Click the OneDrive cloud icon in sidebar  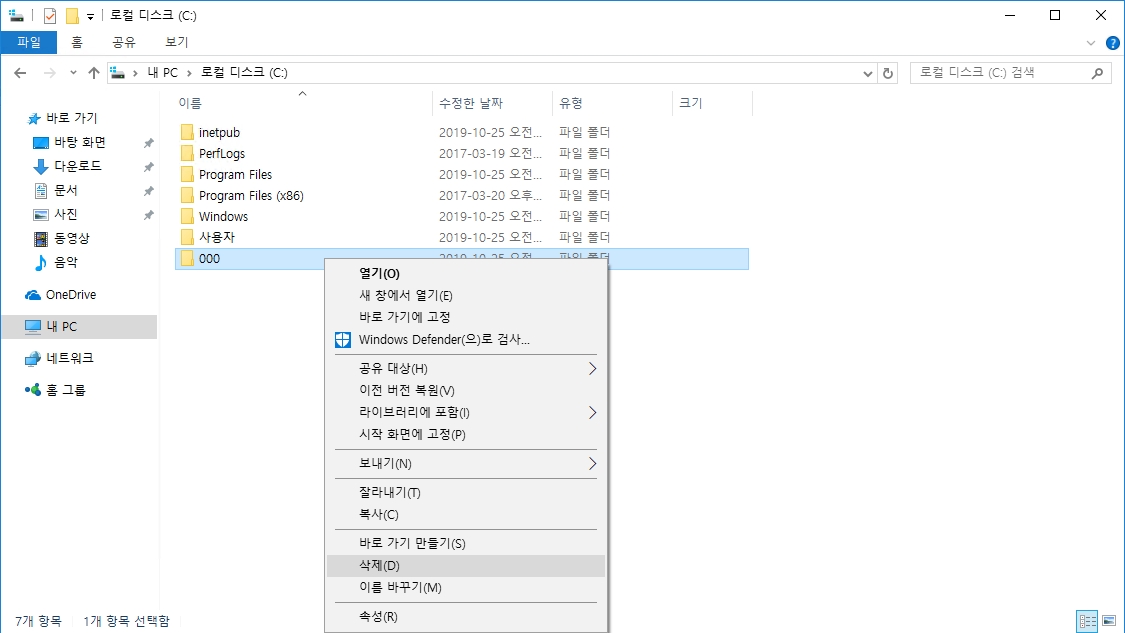point(33,295)
